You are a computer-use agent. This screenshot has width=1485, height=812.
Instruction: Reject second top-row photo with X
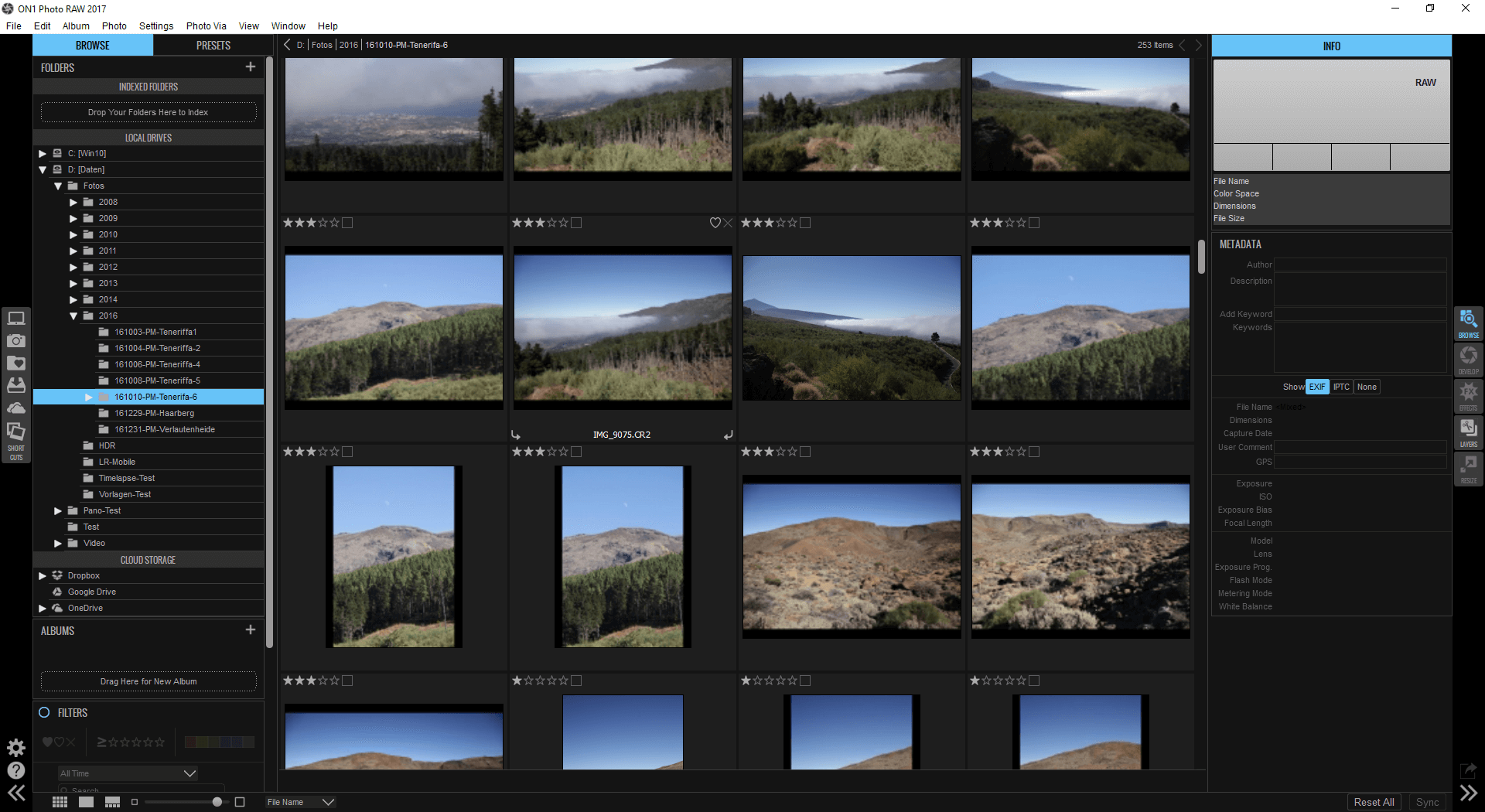pyautogui.click(x=728, y=223)
